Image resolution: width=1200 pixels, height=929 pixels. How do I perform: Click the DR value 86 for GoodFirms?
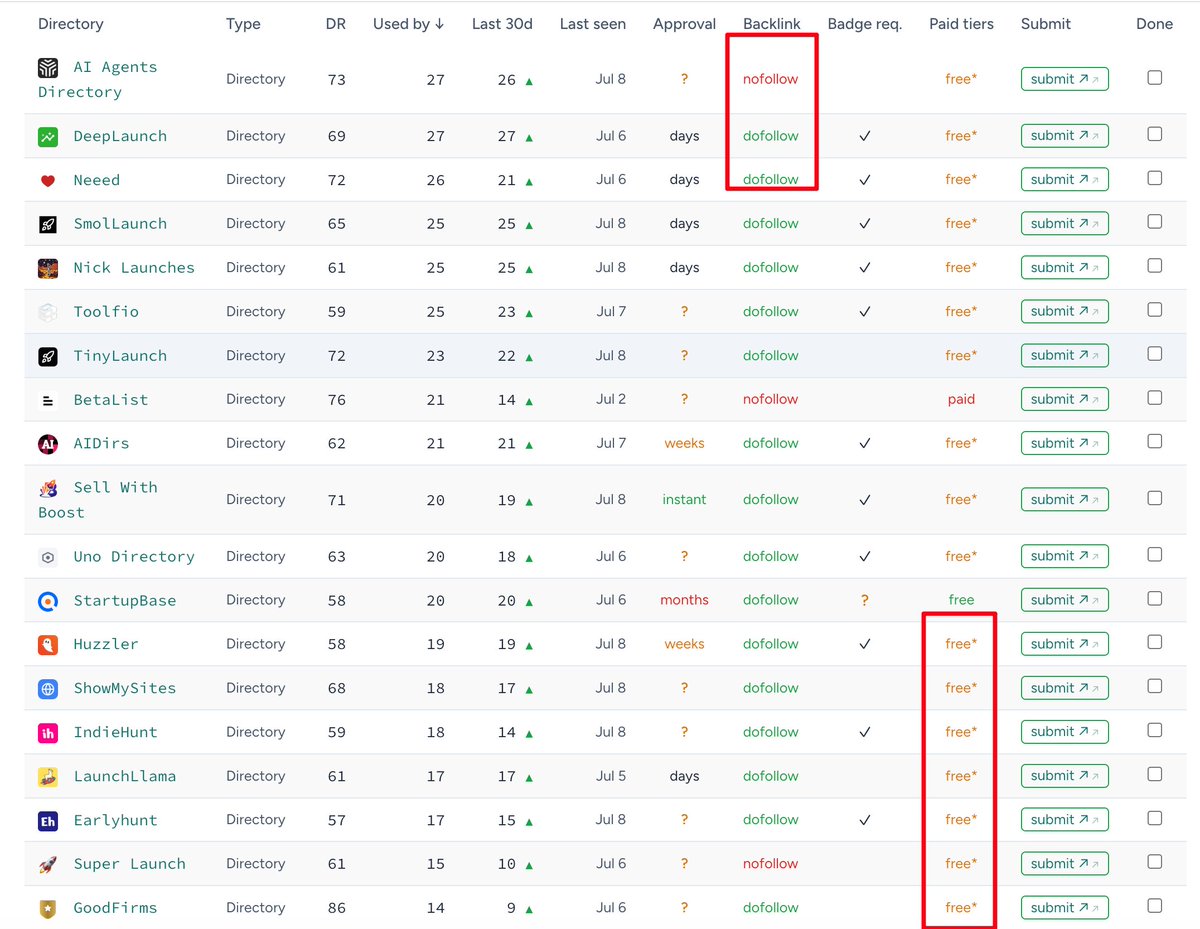(x=336, y=908)
